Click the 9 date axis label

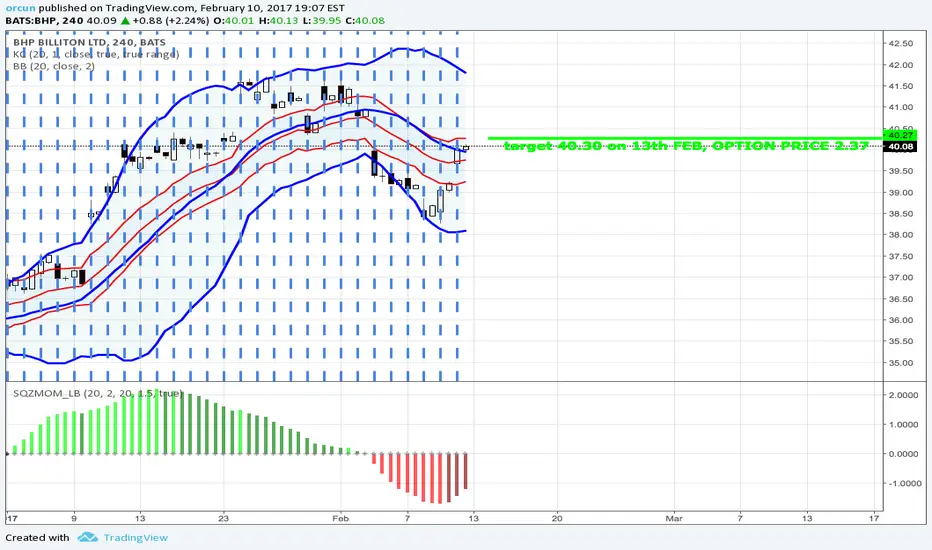[74, 518]
